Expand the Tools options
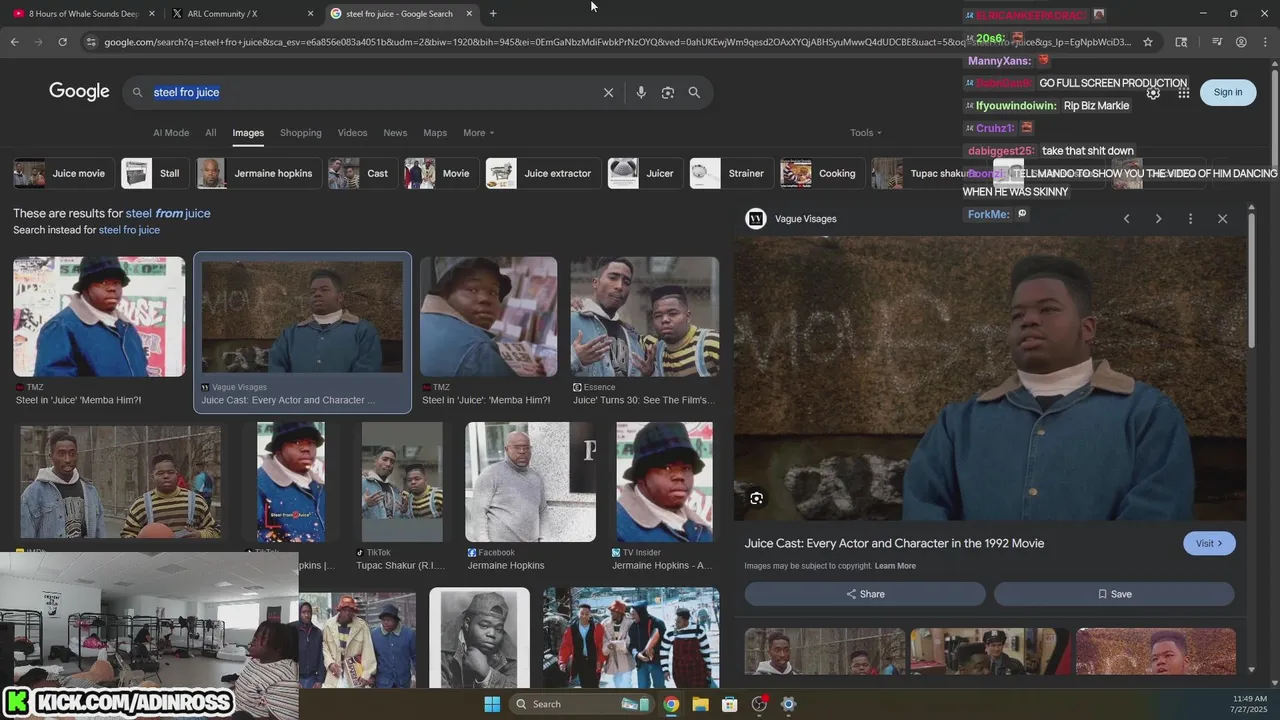Image resolution: width=1280 pixels, height=720 pixels. click(866, 133)
